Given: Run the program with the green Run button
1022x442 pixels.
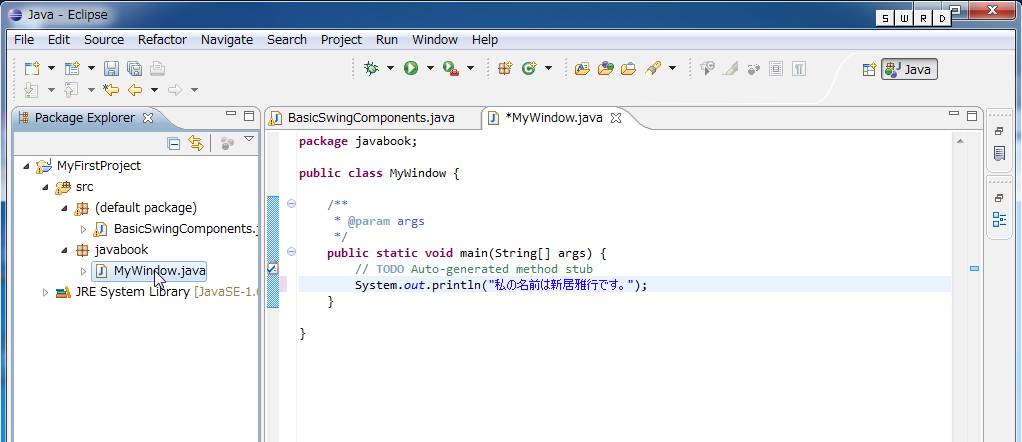Looking at the screenshot, I should [410, 69].
